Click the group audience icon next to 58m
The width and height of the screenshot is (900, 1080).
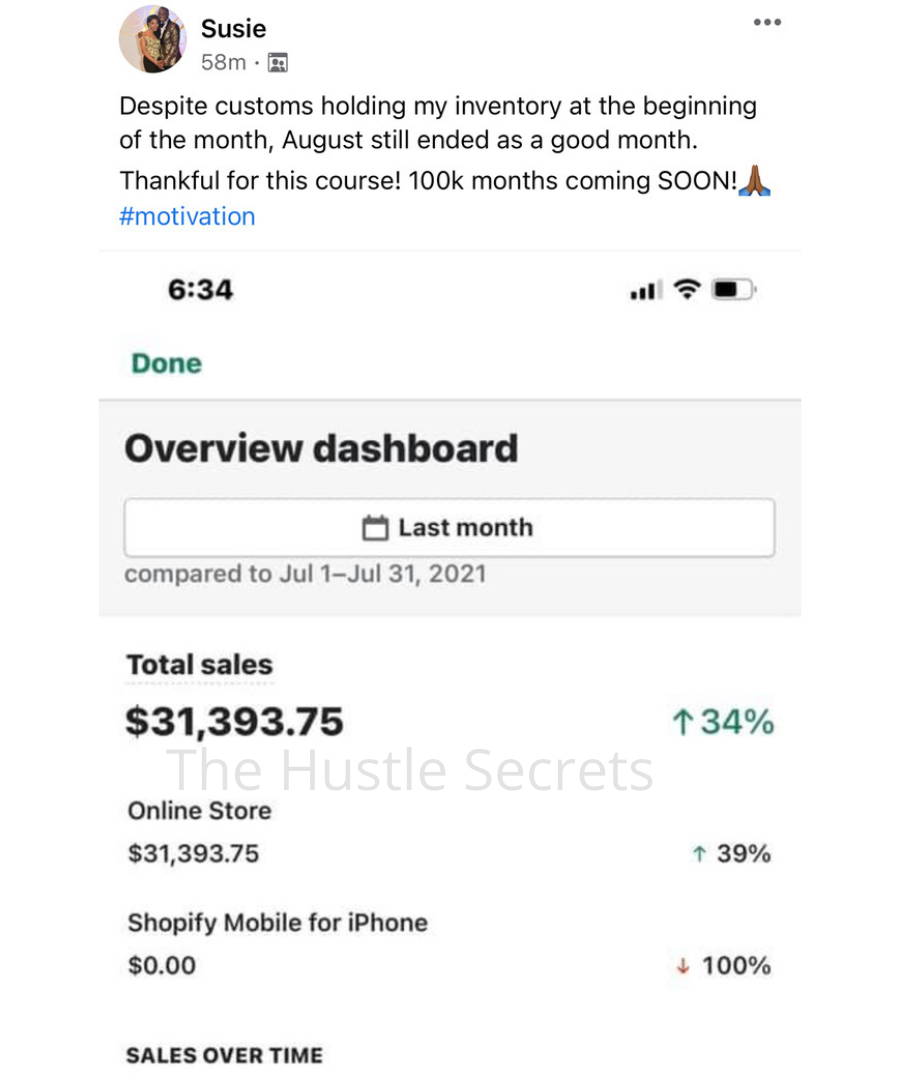tap(278, 63)
